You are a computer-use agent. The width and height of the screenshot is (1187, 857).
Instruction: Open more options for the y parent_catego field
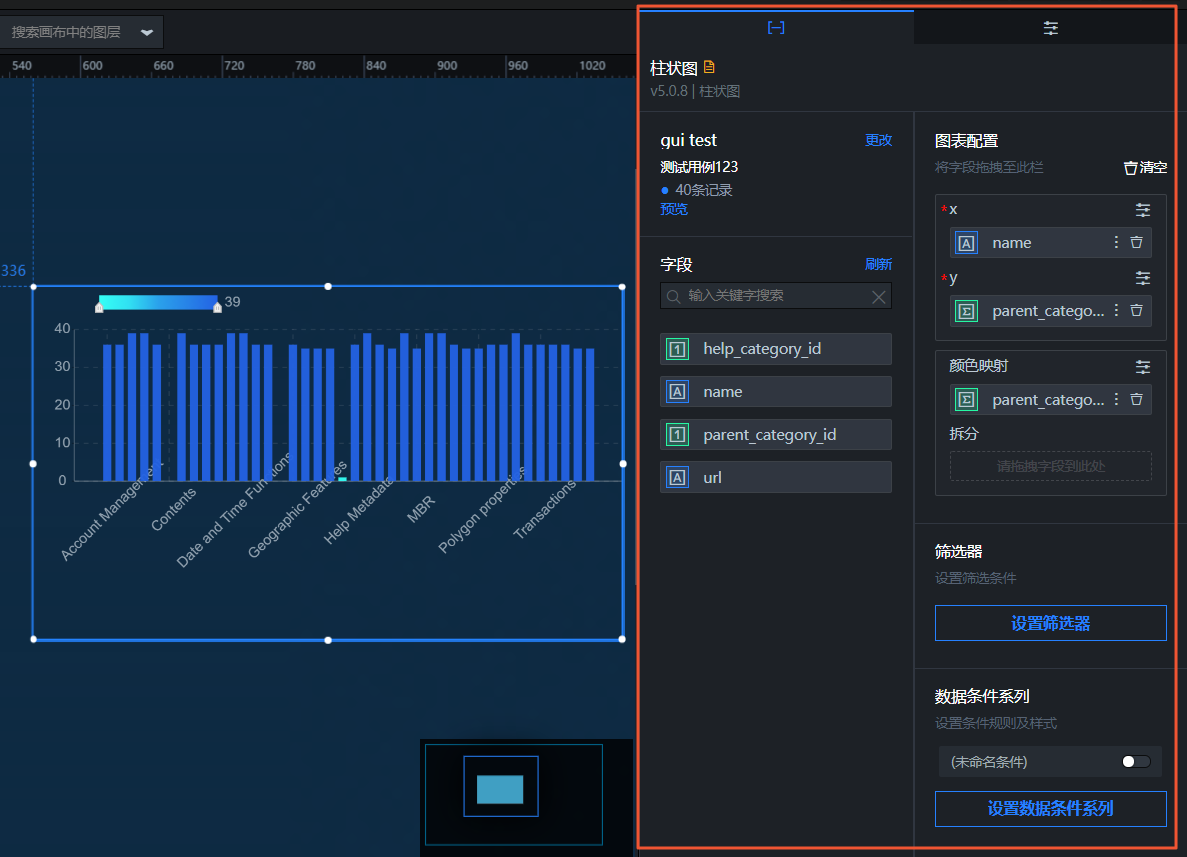1116,310
